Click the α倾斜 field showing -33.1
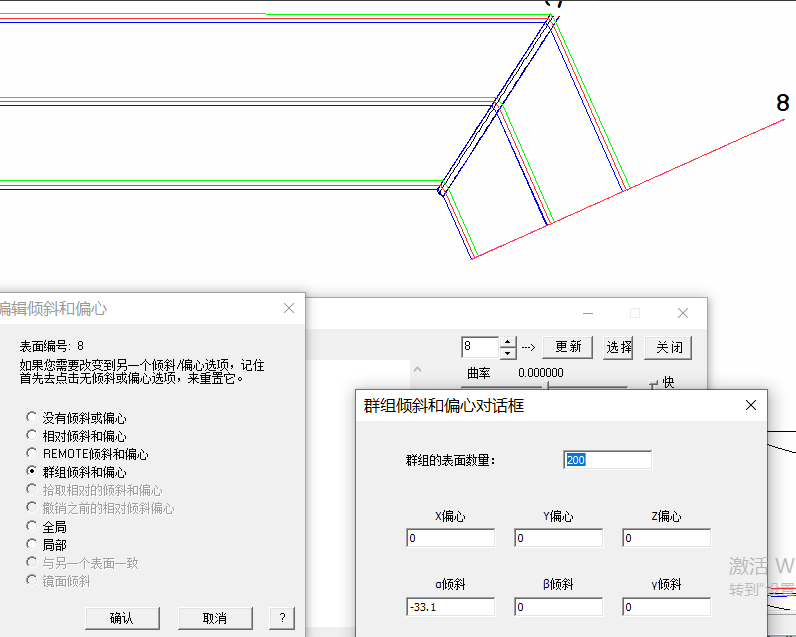796x637 pixels. [450, 607]
